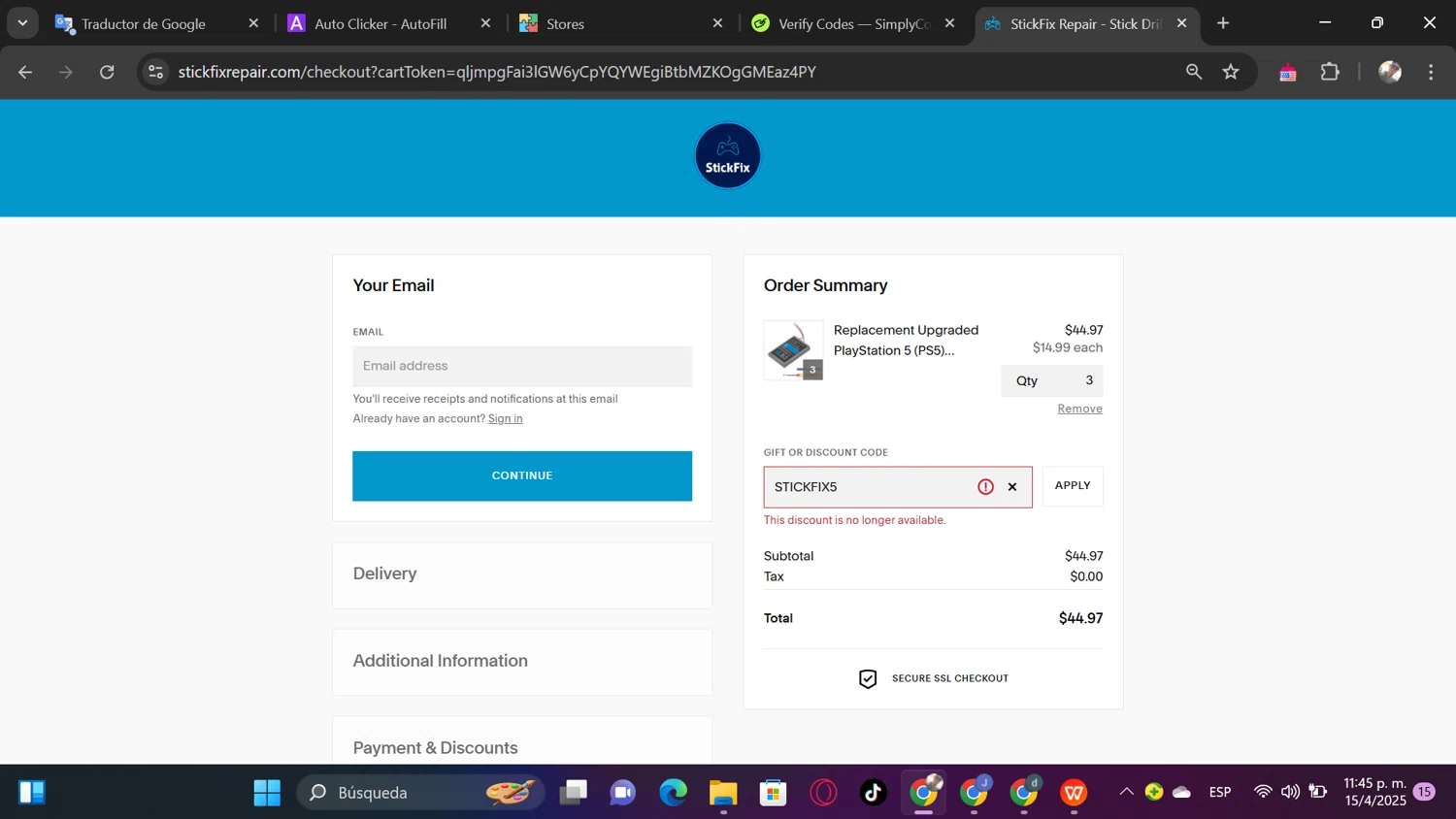
Task: Select the StickFix Repair tab
Action: pos(1085,23)
